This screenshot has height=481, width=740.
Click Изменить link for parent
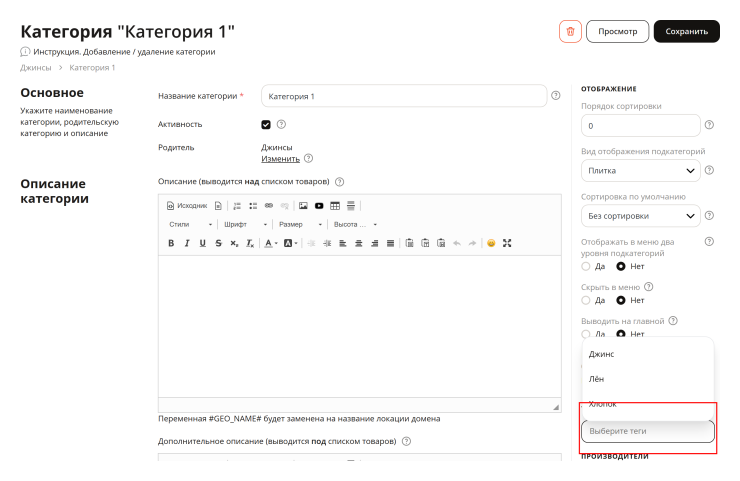280,159
